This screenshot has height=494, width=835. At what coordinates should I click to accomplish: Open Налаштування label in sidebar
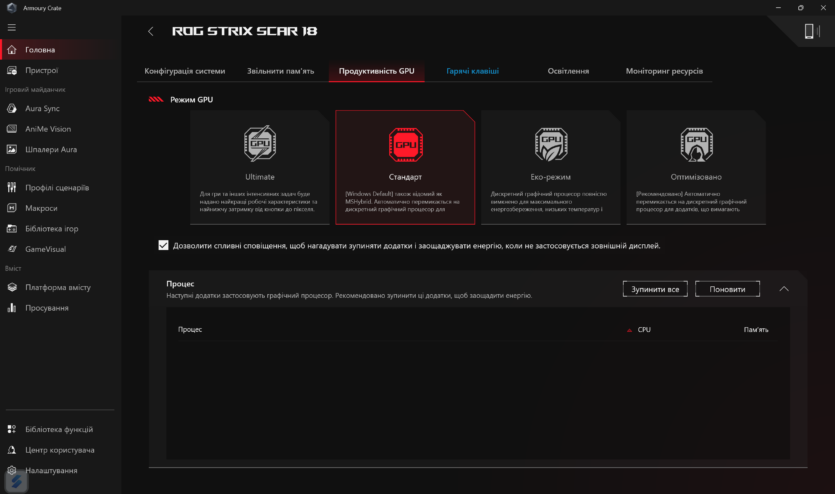(x=51, y=471)
